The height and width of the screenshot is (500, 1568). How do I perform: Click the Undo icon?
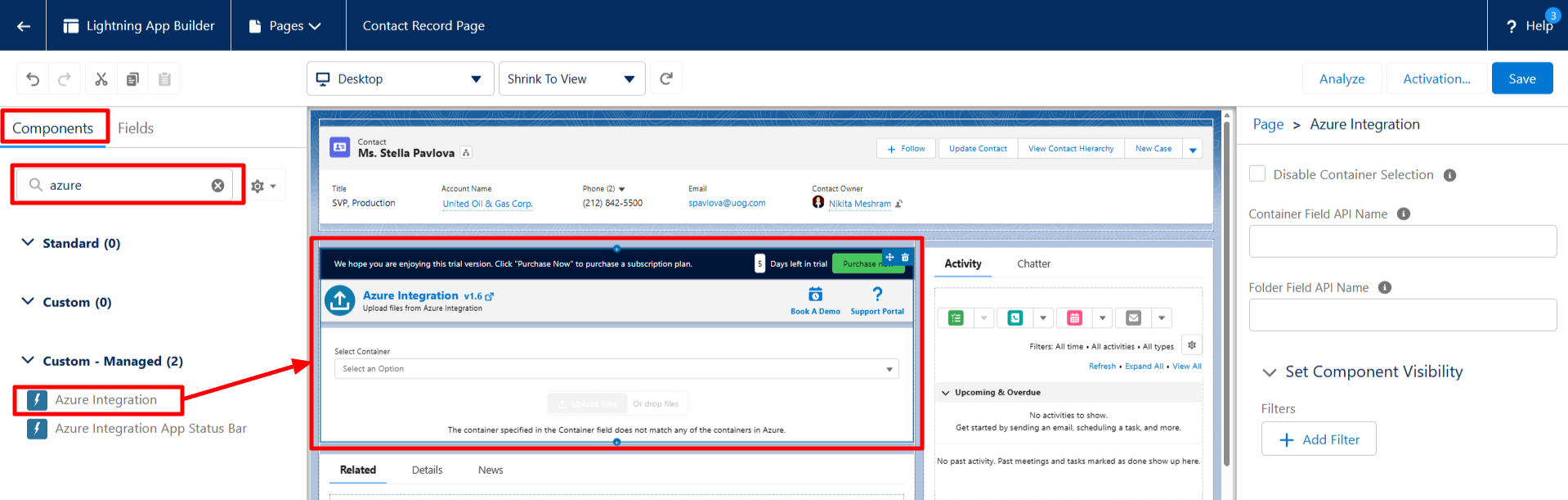click(x=33, y=79)
